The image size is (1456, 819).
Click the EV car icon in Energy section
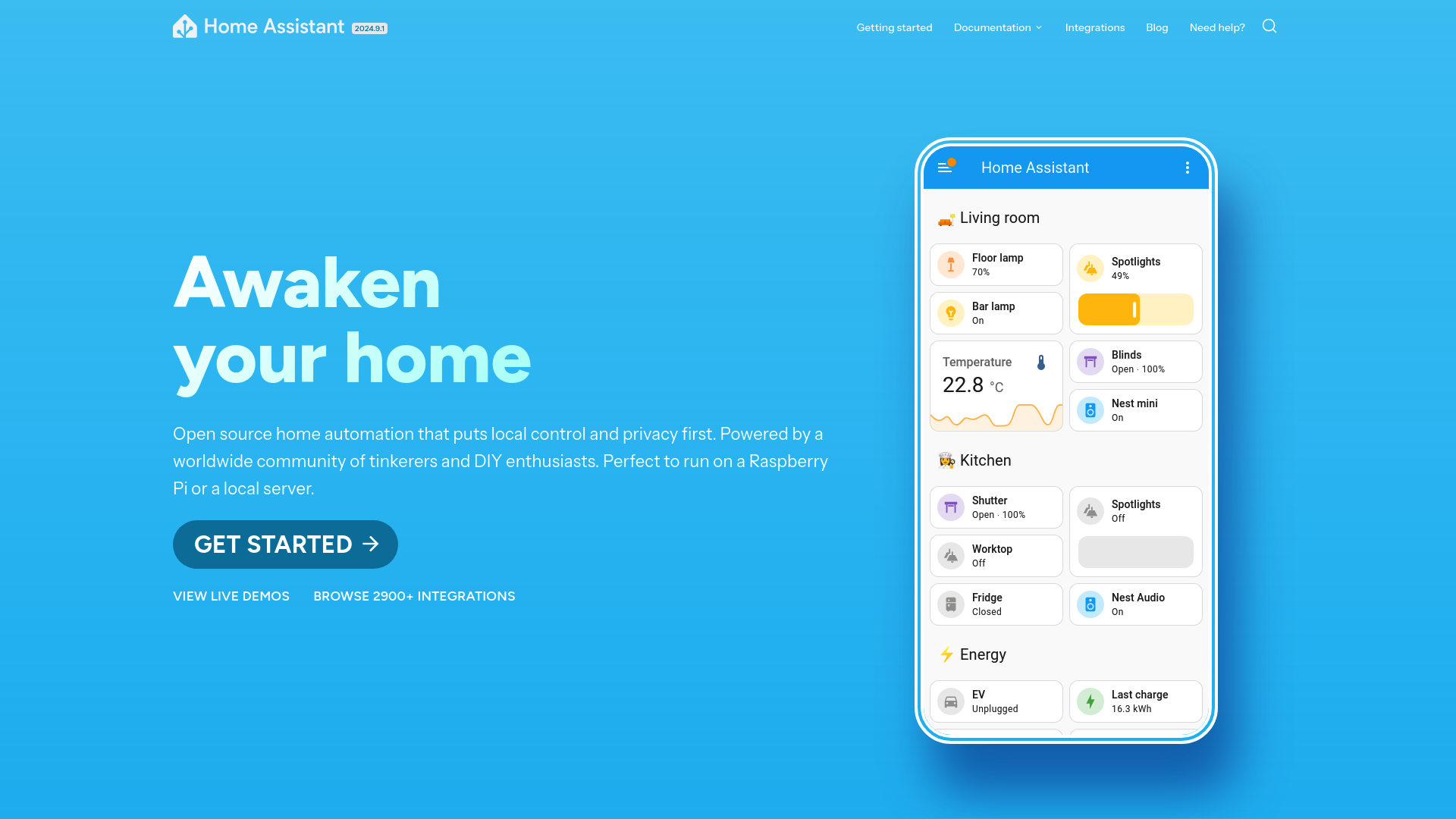951,701
